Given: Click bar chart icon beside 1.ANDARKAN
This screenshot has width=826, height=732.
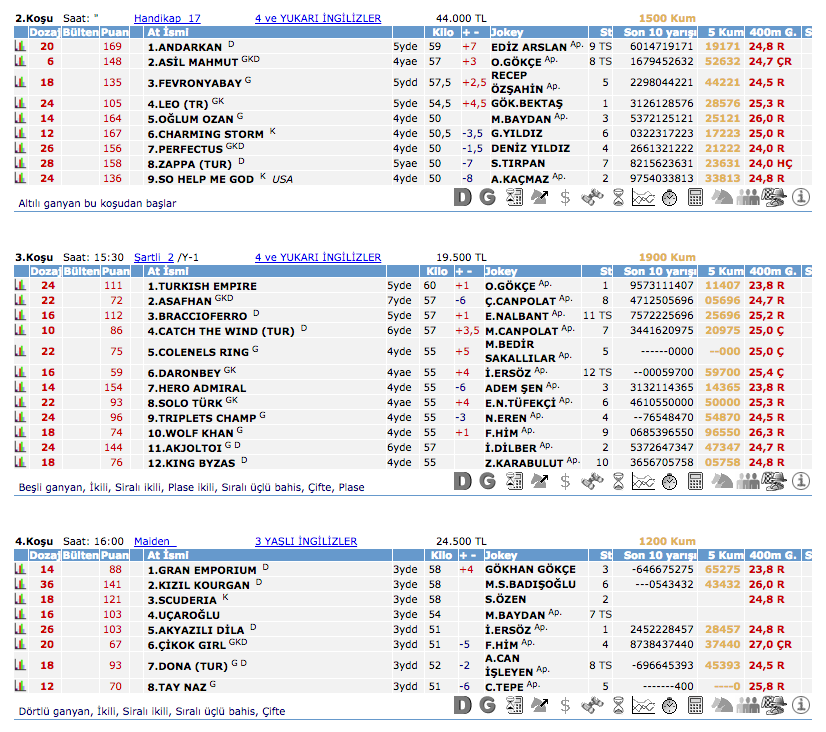Looking at the screenshot, I should pyautogui.click(x=20, y=46).
